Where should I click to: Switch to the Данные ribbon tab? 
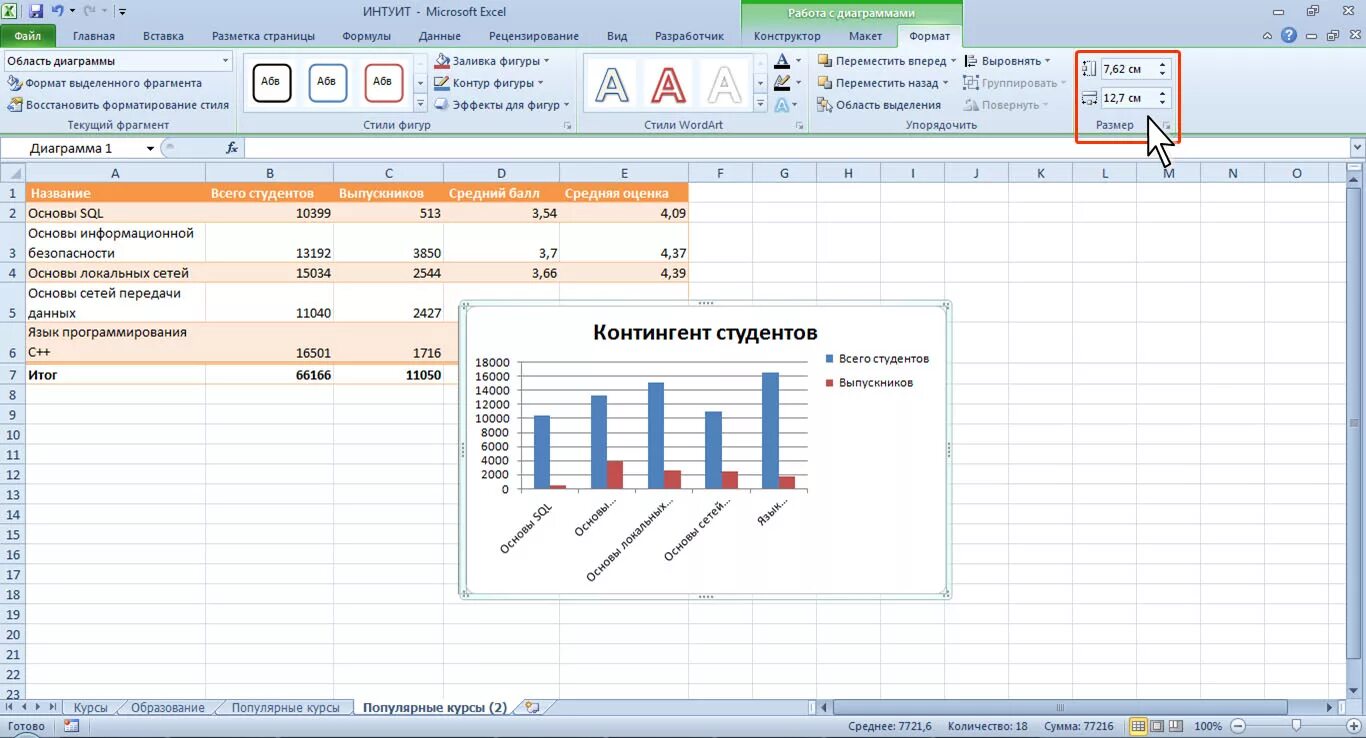[x=440, y=36]
